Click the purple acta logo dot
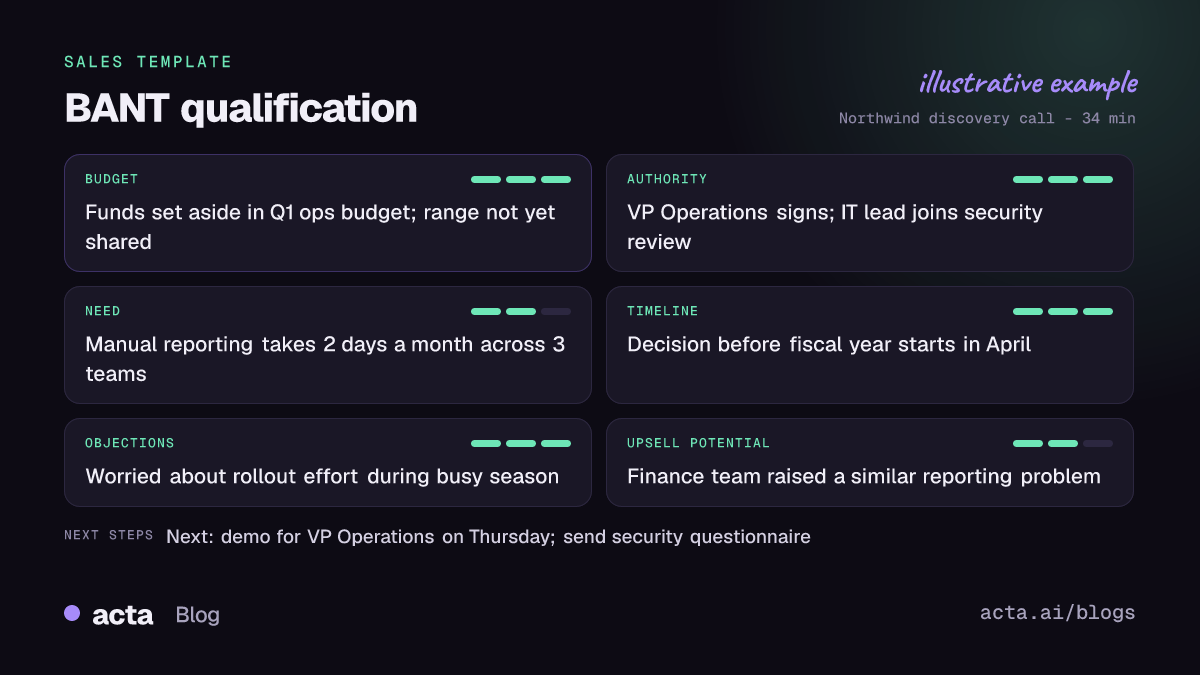 (x=72, y=613)
